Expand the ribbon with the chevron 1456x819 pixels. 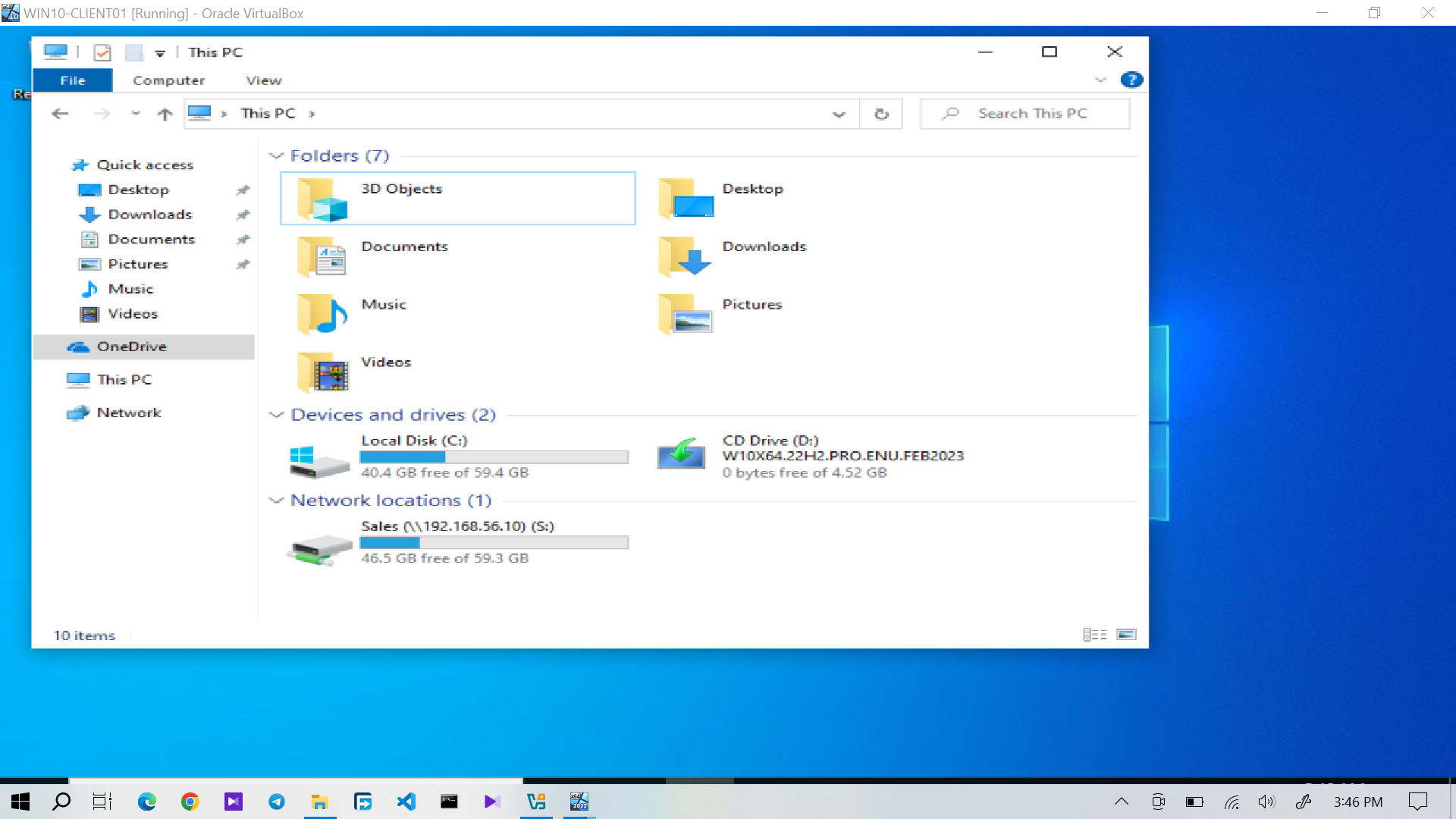(1101, 80)
